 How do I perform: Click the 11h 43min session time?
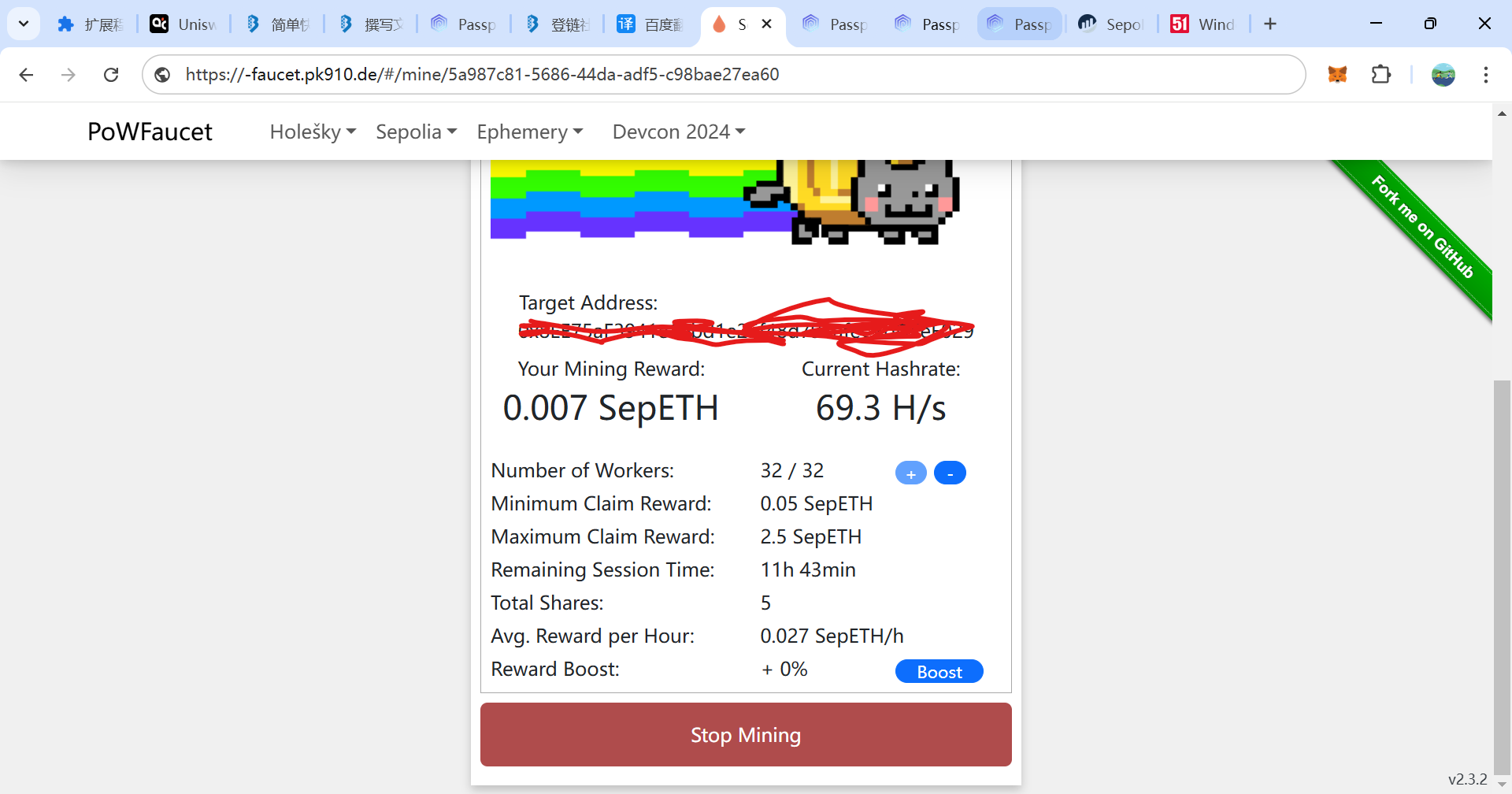click(x=808, y=570)
